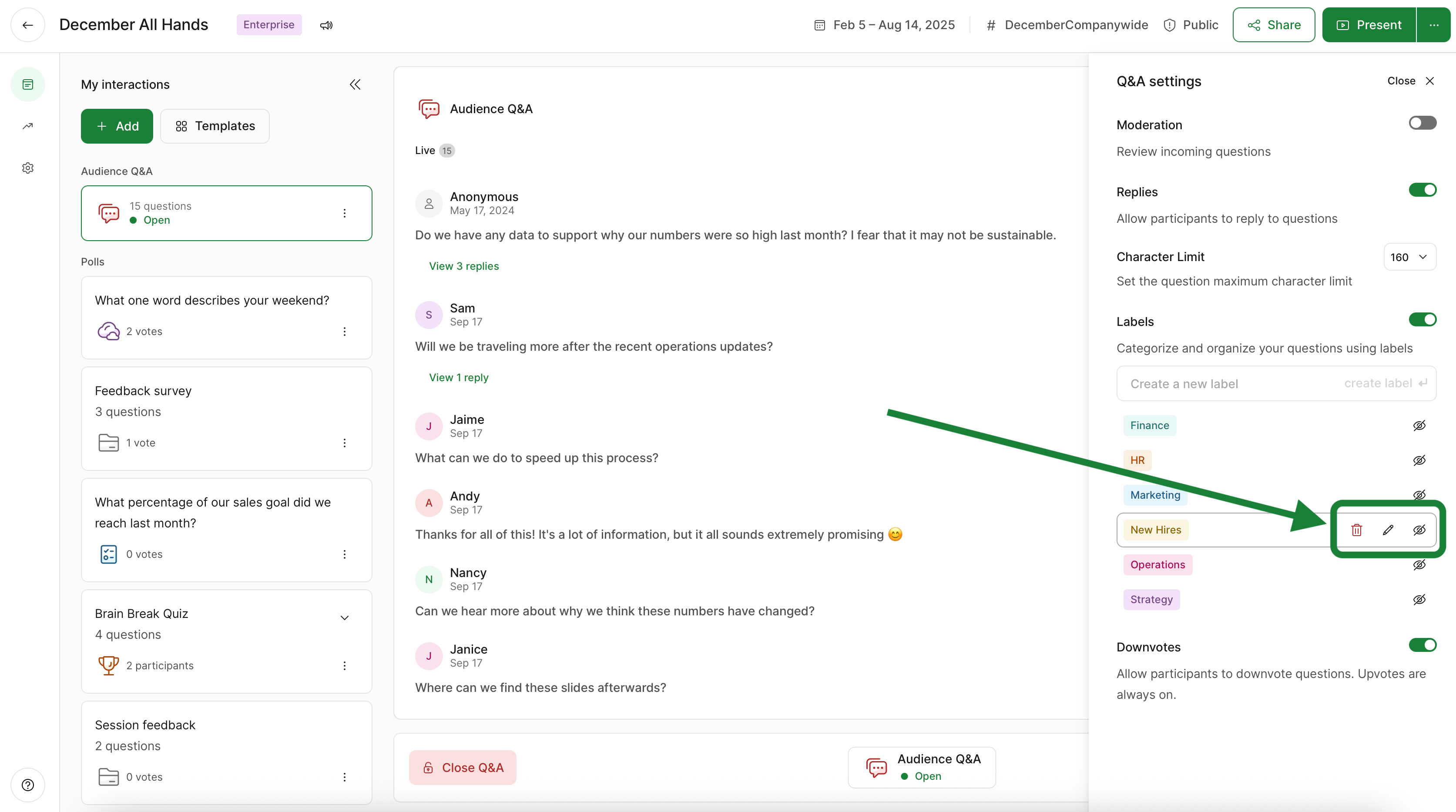Select the sales goal percentage poll

coord(226,530)
